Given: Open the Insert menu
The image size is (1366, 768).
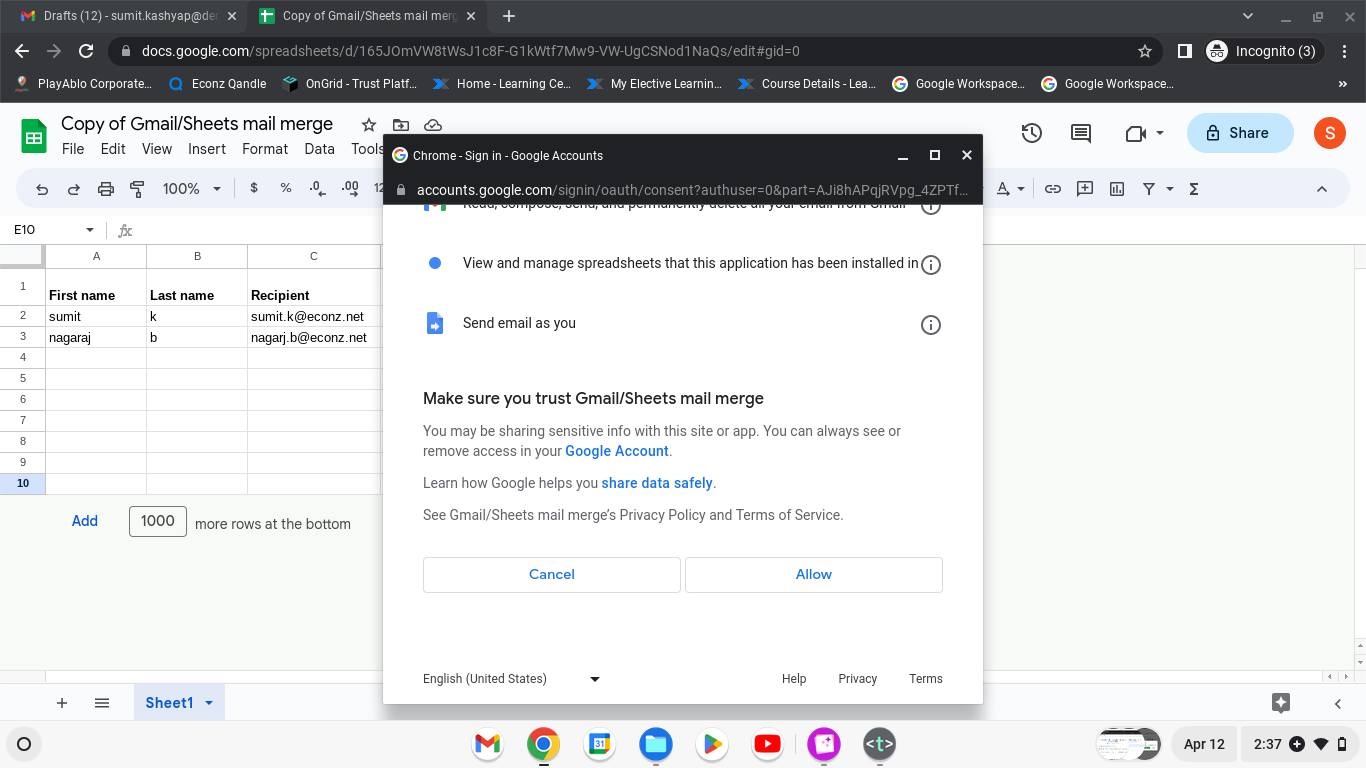Looking at the screenshot, I should coord(207,149).
